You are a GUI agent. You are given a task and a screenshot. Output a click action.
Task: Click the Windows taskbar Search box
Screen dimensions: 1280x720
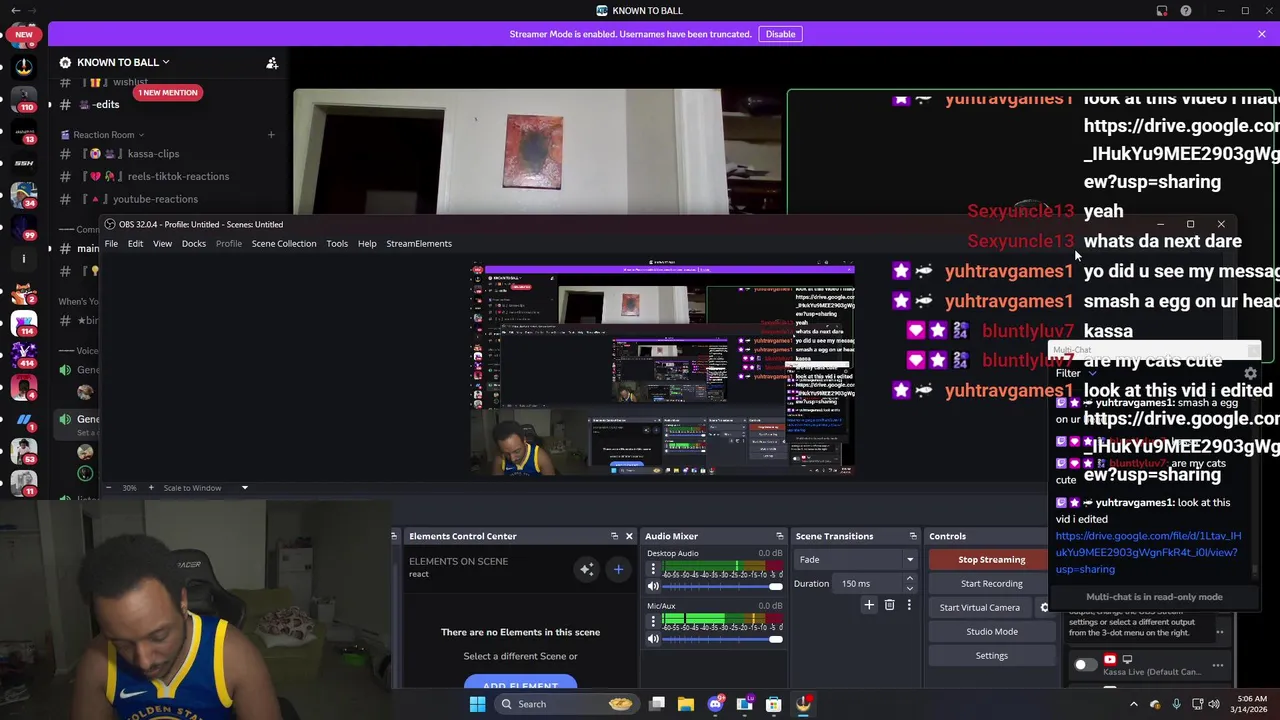click(x=566, y=704)
